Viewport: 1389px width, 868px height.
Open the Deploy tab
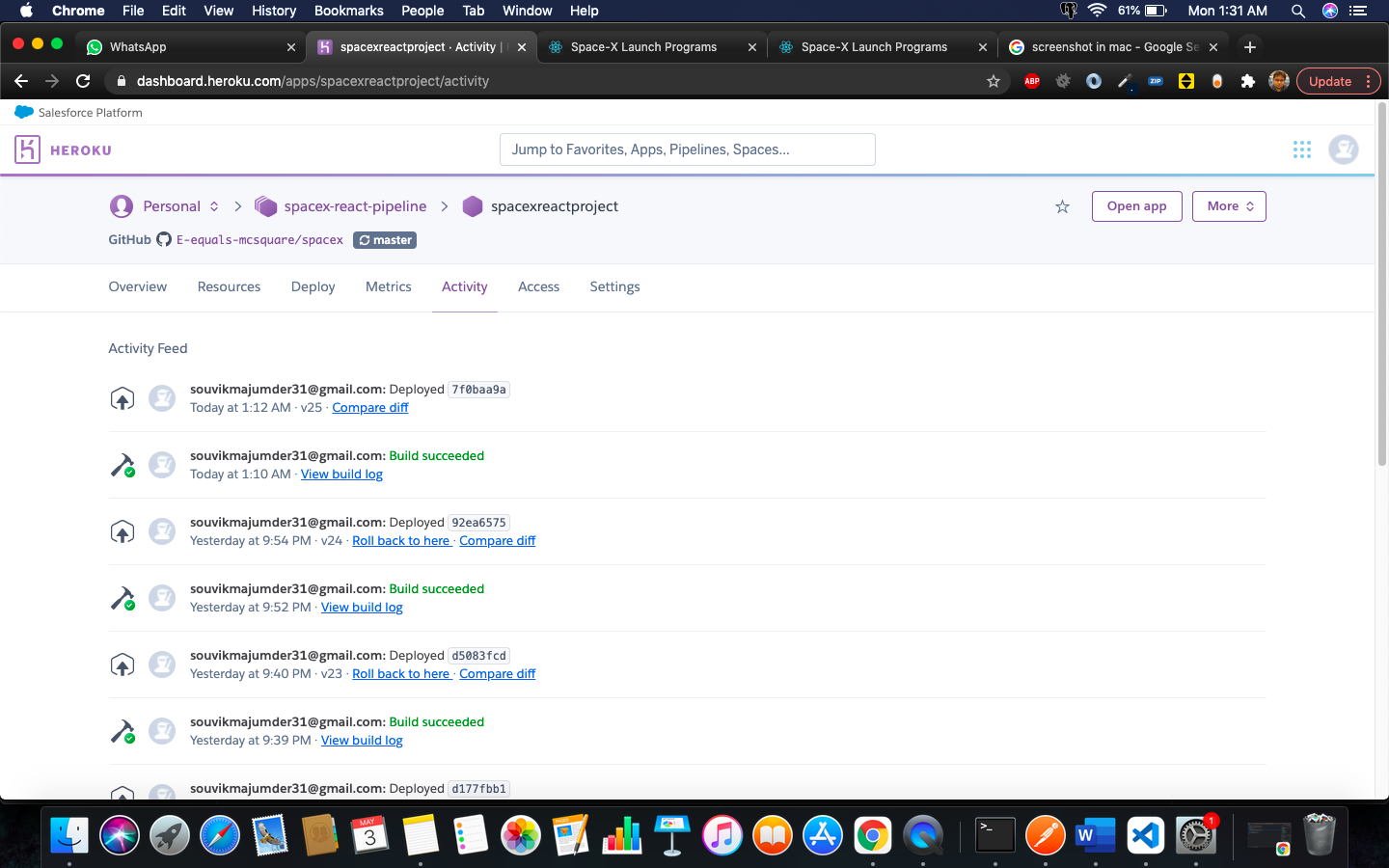tap(313, 286)
